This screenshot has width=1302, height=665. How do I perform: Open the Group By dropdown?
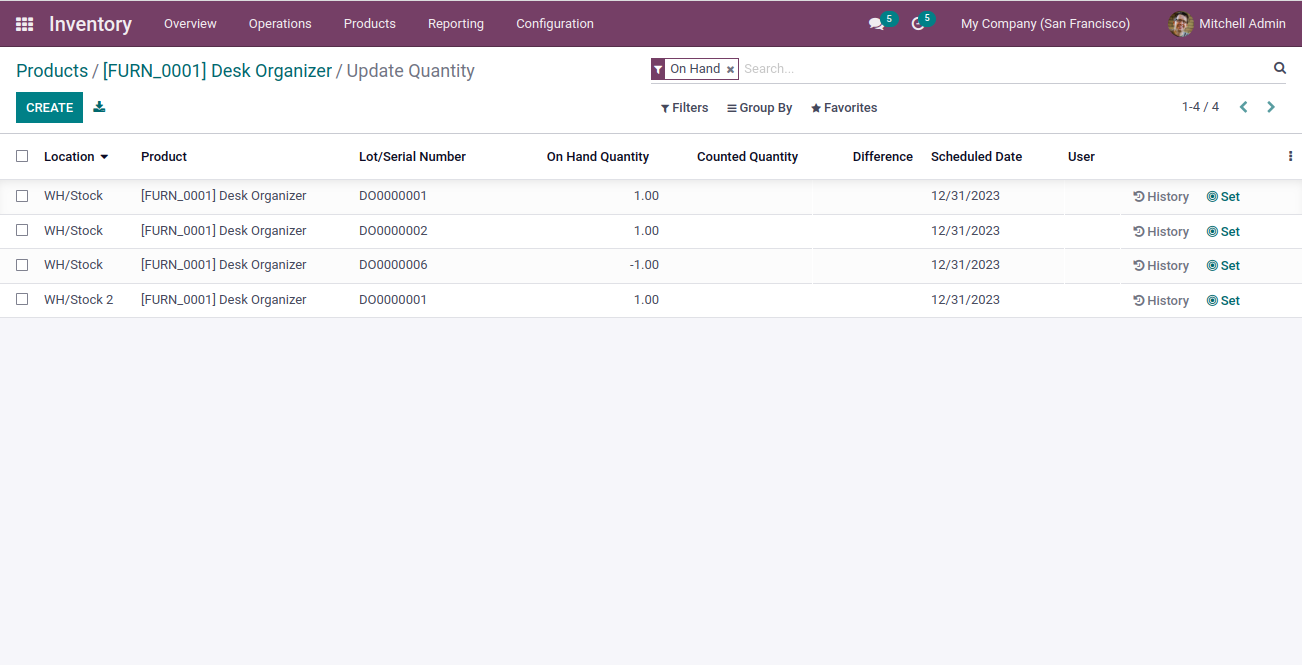click(x=759, y=108)
